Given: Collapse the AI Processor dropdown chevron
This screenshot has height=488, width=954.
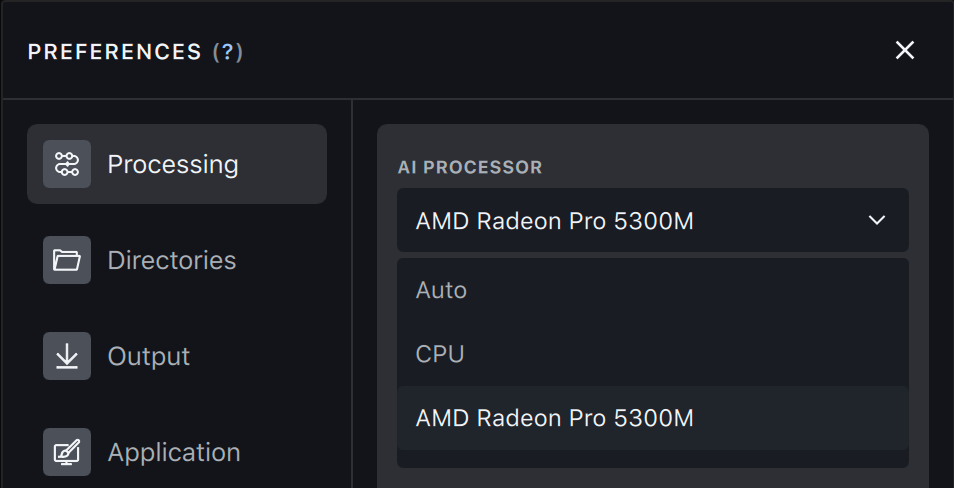Looking at the screenshot, I should (x=877, y=220).
